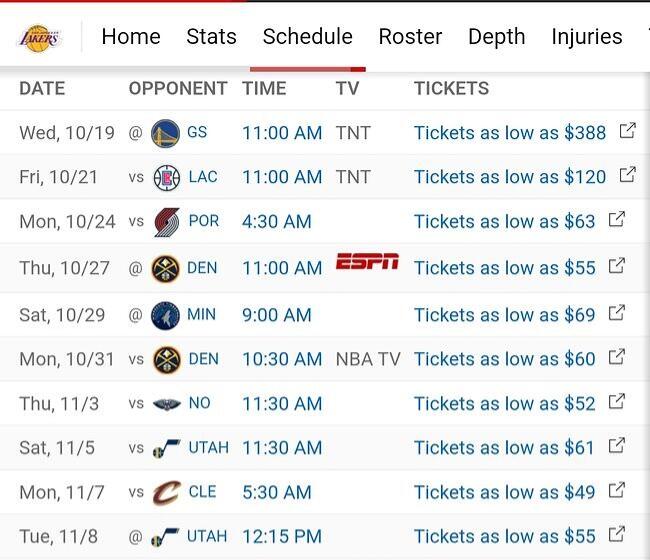Click Tickets as low as $120 link
650x560 pixels.
(x=510, y=177)
